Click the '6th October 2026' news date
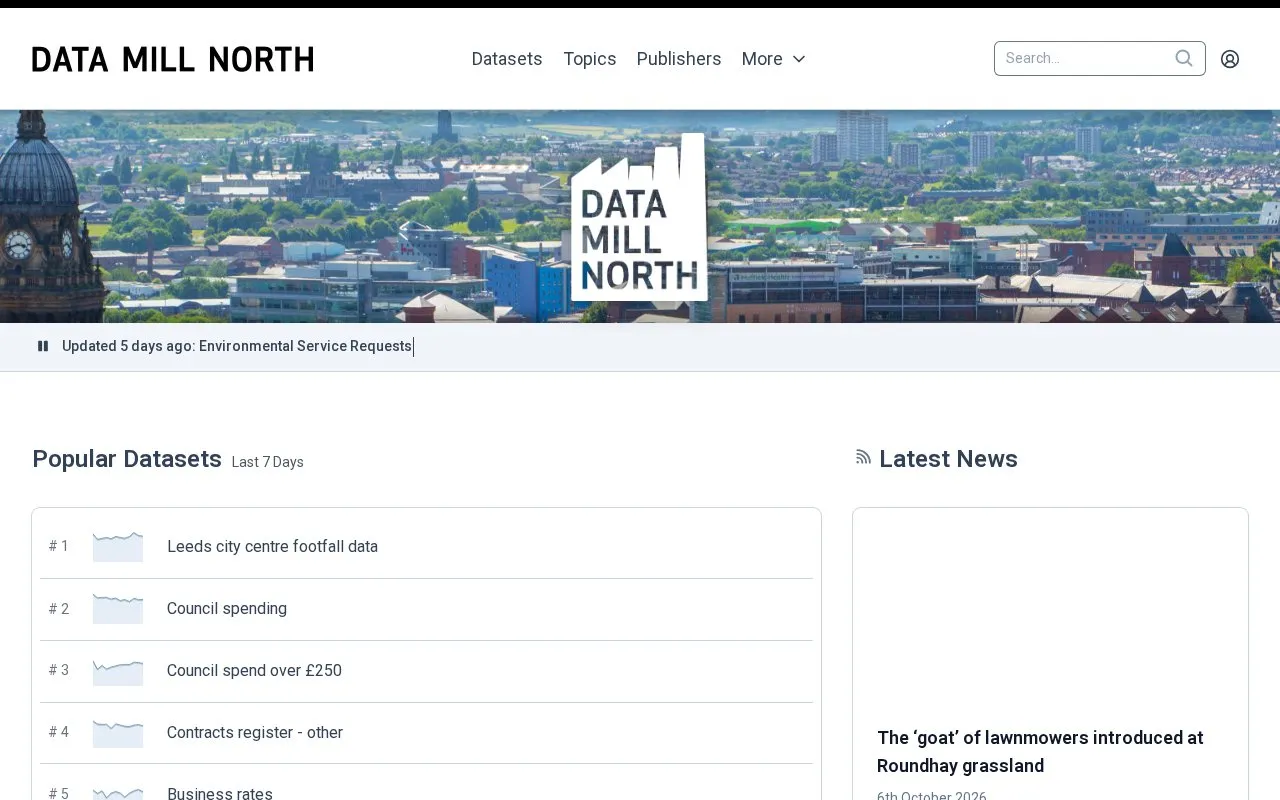The width and height of the screenshot is (1280, 800). pyautogui.click(x=932, y=795)
